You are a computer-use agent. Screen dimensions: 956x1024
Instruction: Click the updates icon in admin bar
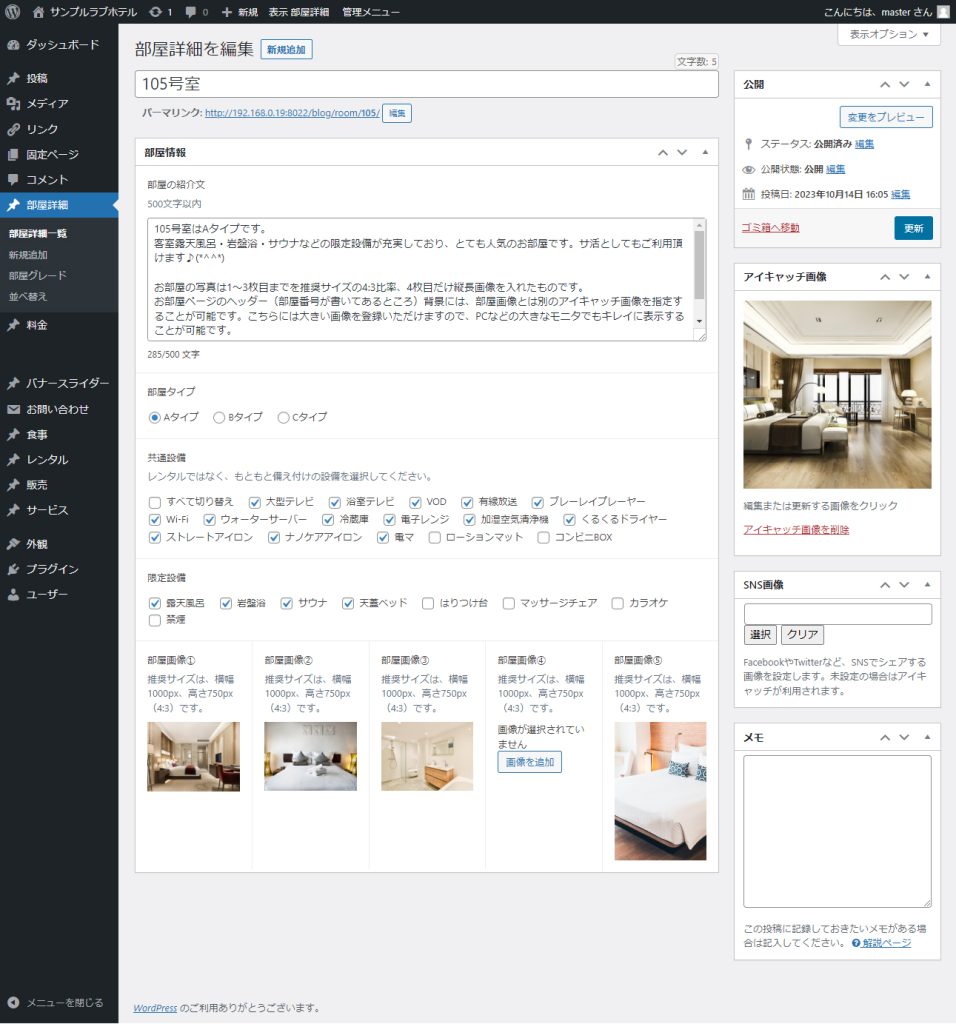pos(154,12)
